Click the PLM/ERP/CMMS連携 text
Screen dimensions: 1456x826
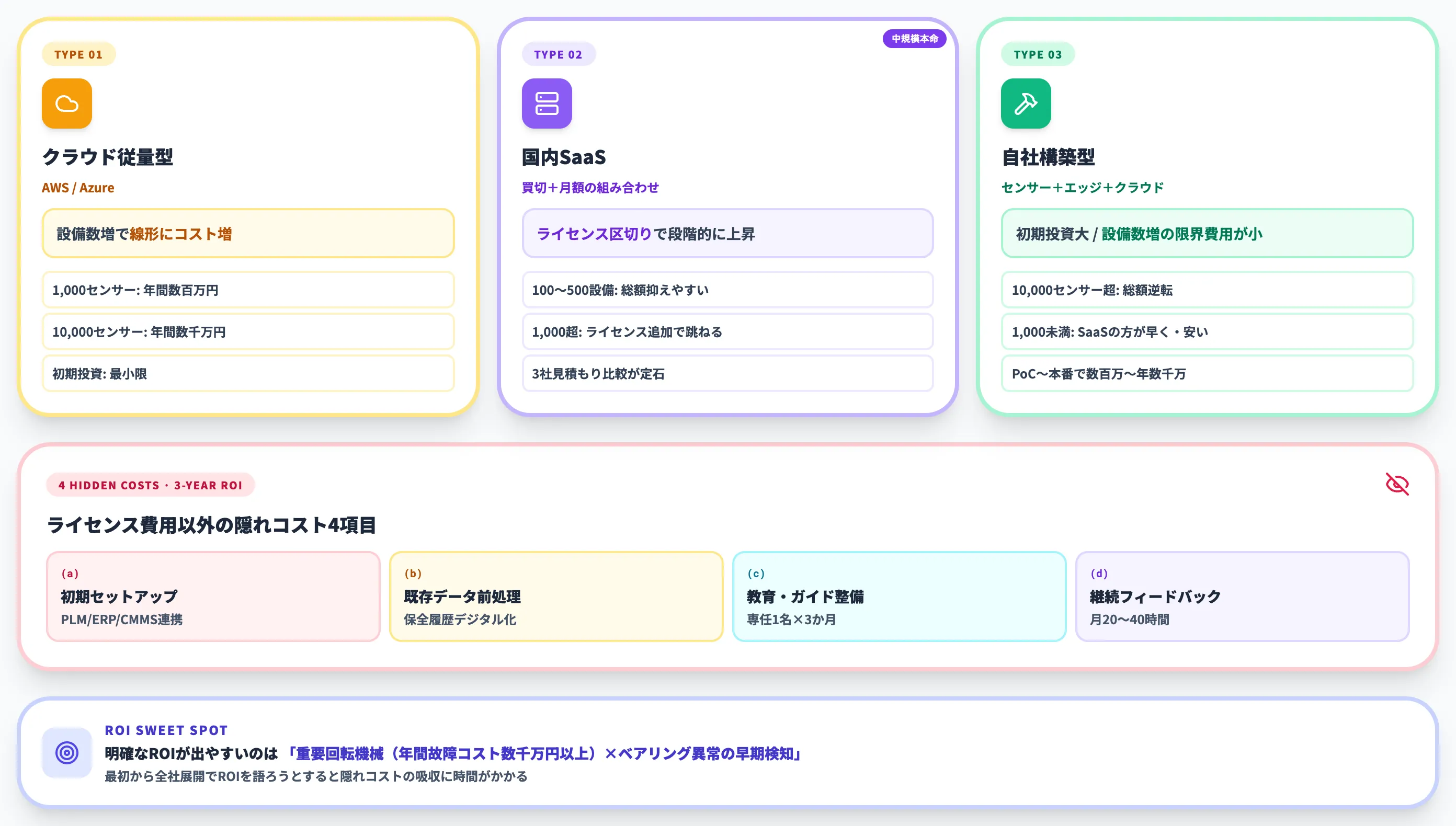(122, 619)
